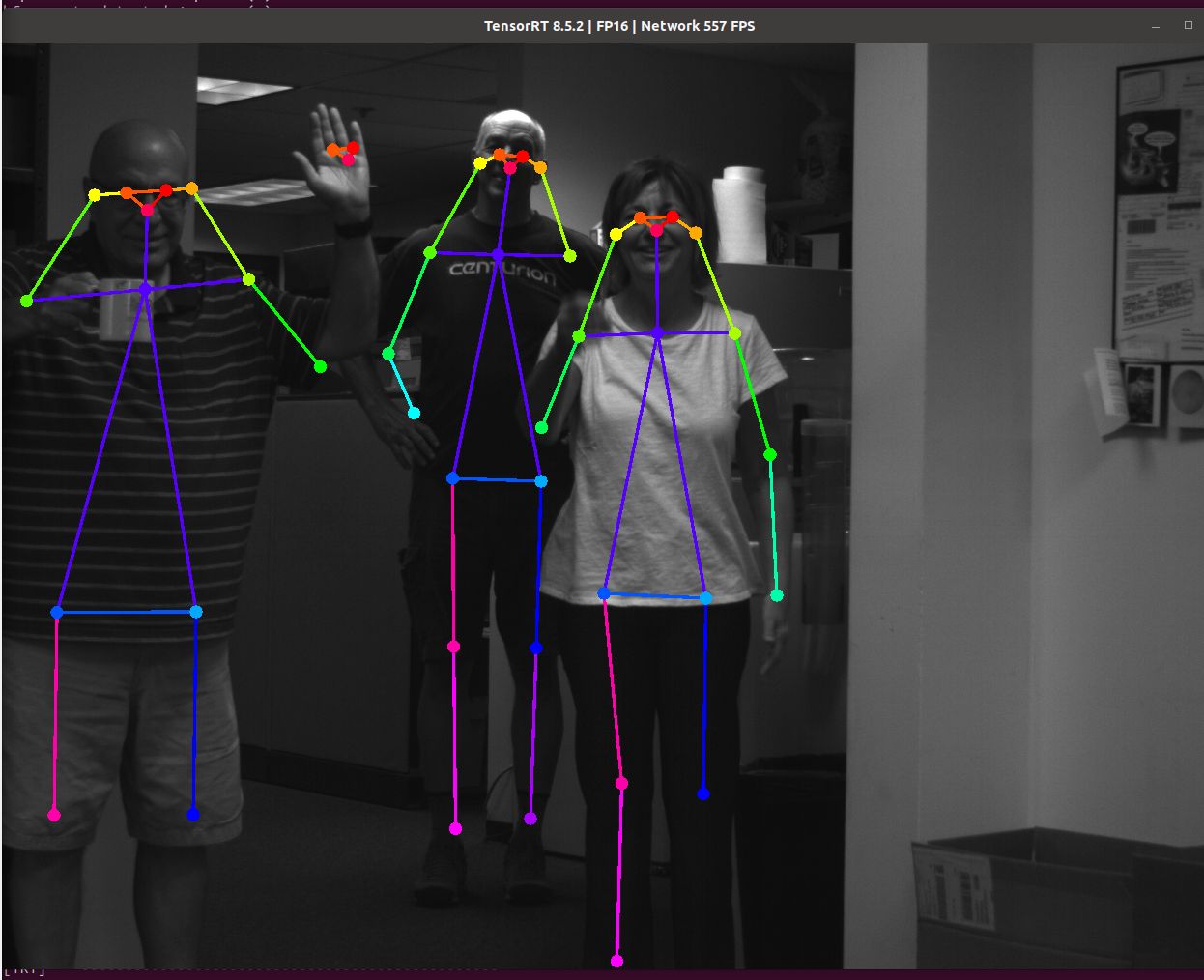Click the coffee mug held by the left man
The width and height of the screenshot is (1204, 980).
coord(121,309)
